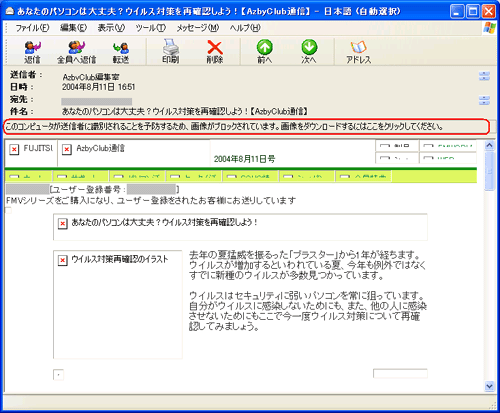Go to next message with 次へ
500x413 pixels.
[309, 52]
